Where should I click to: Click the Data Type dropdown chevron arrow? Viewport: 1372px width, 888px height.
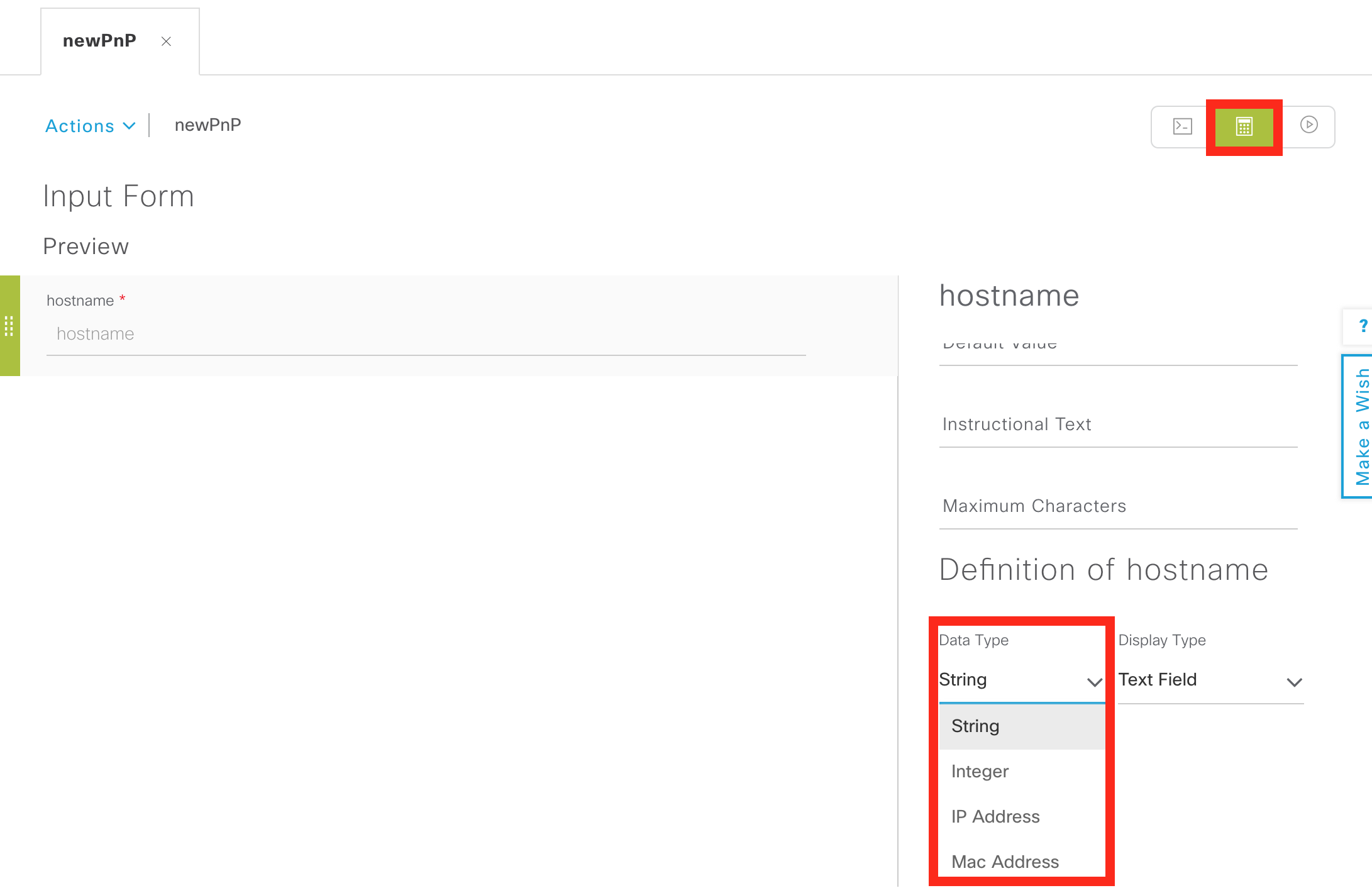click(x=1094, y=682)
